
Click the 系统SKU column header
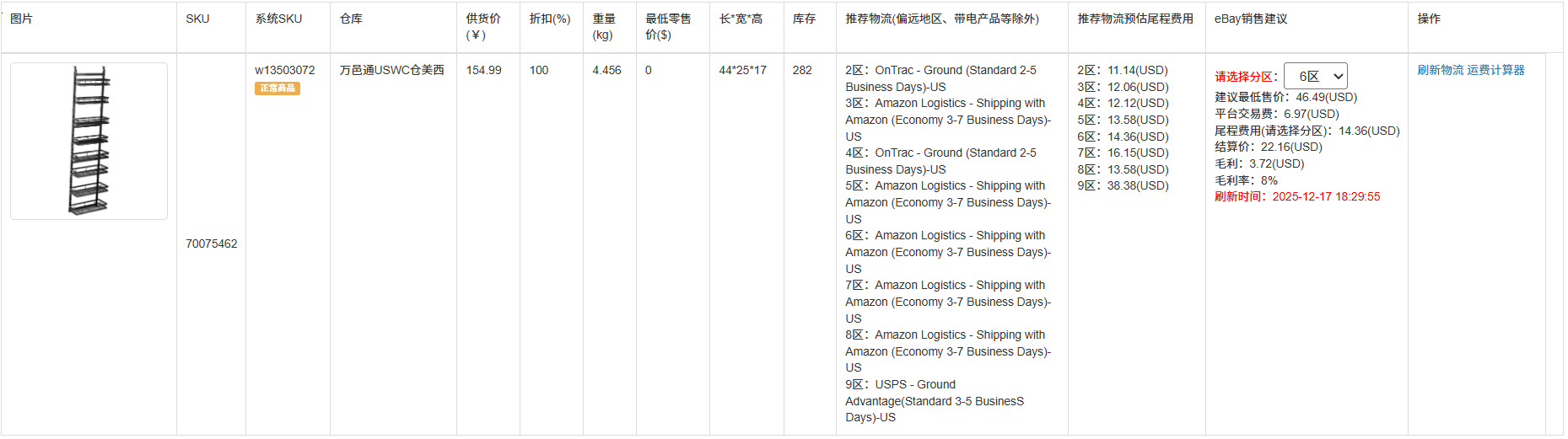278,19
